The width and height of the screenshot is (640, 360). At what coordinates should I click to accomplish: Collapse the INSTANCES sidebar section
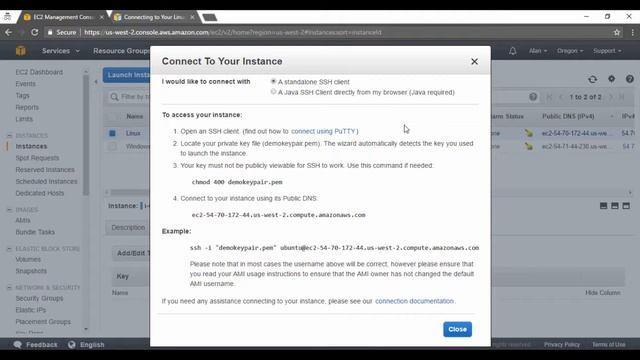pos(9,135)
